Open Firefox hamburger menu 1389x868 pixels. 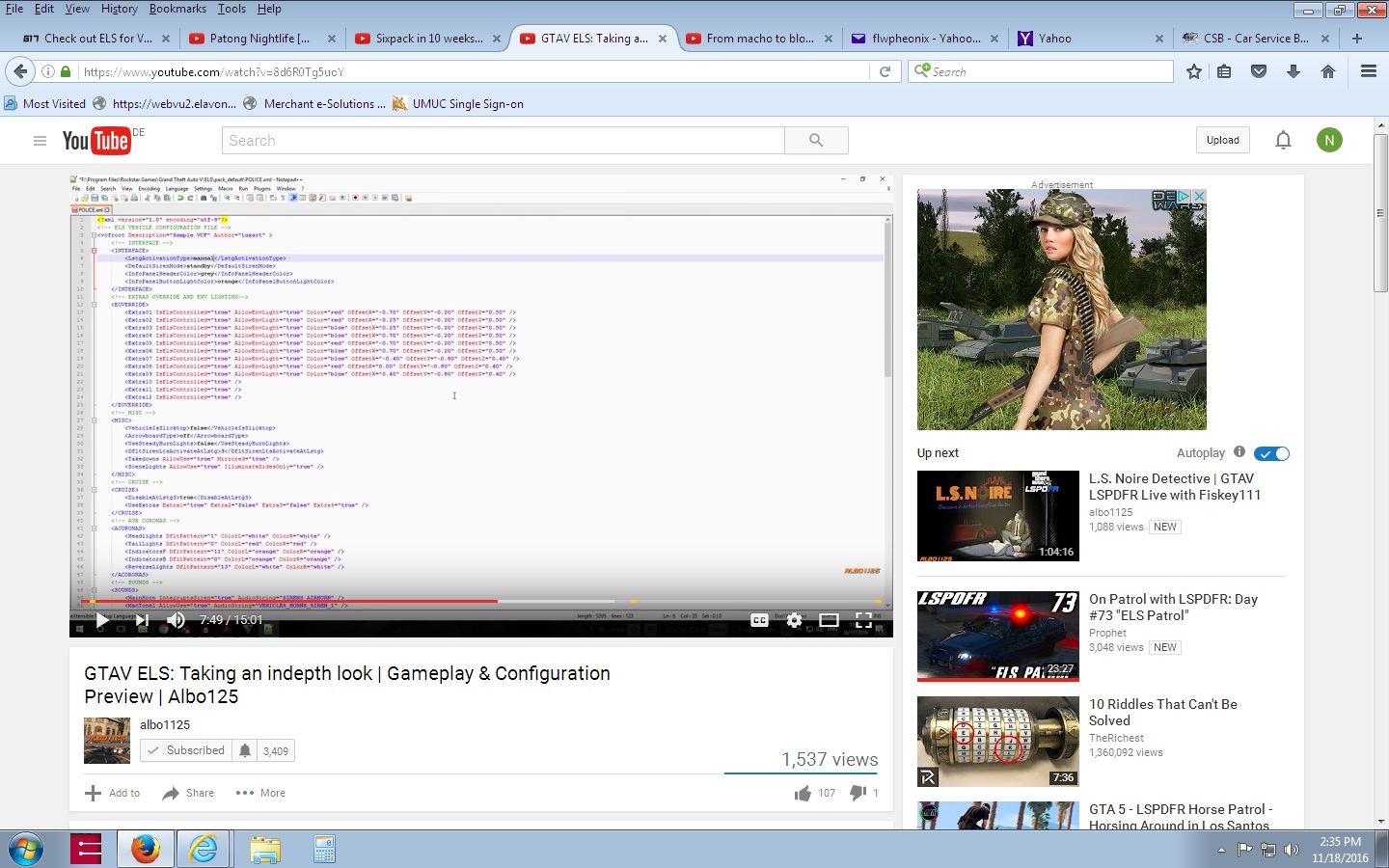coord(1368,71)
